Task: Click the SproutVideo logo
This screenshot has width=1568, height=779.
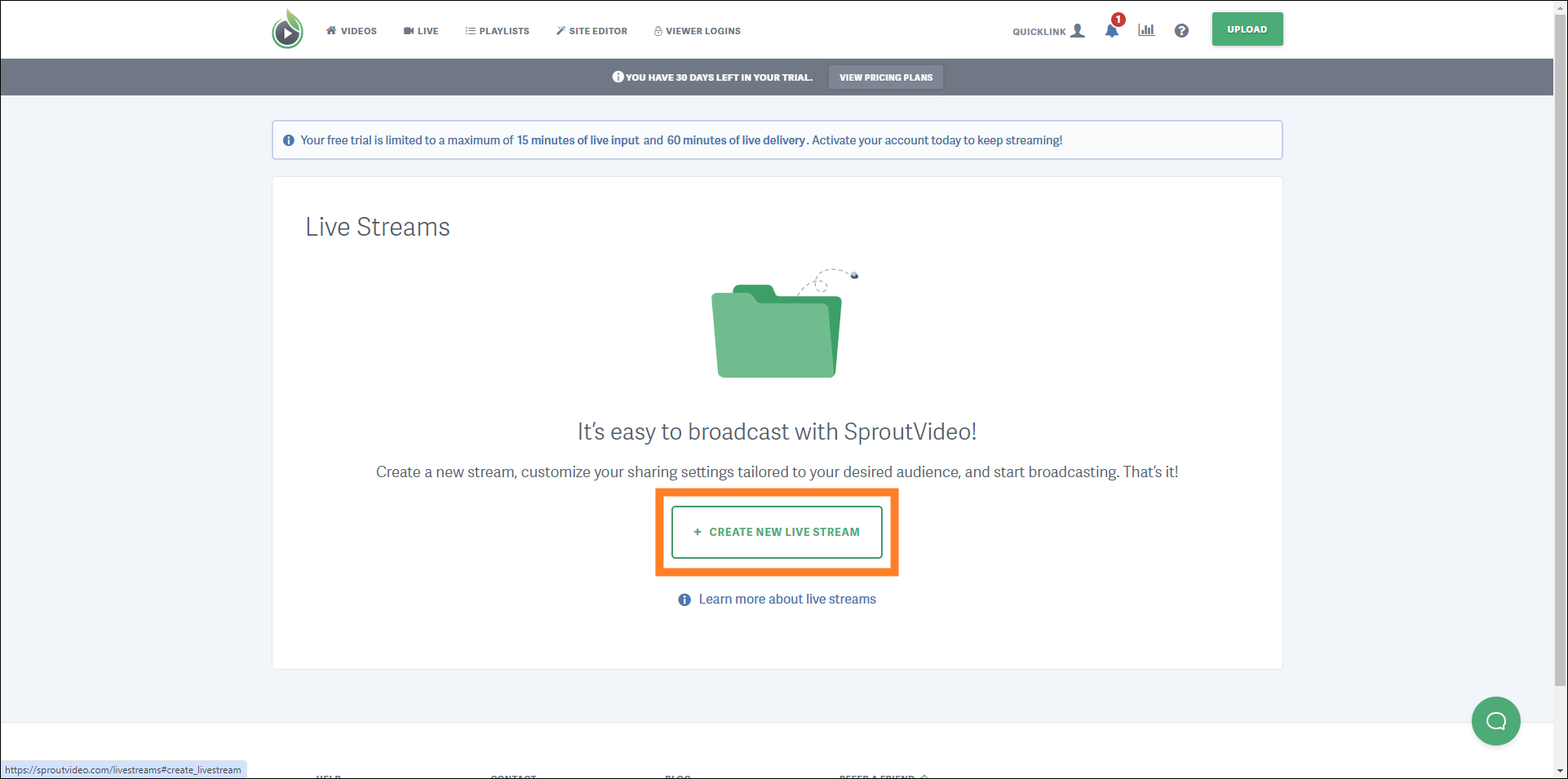Action: click(287, 30)
